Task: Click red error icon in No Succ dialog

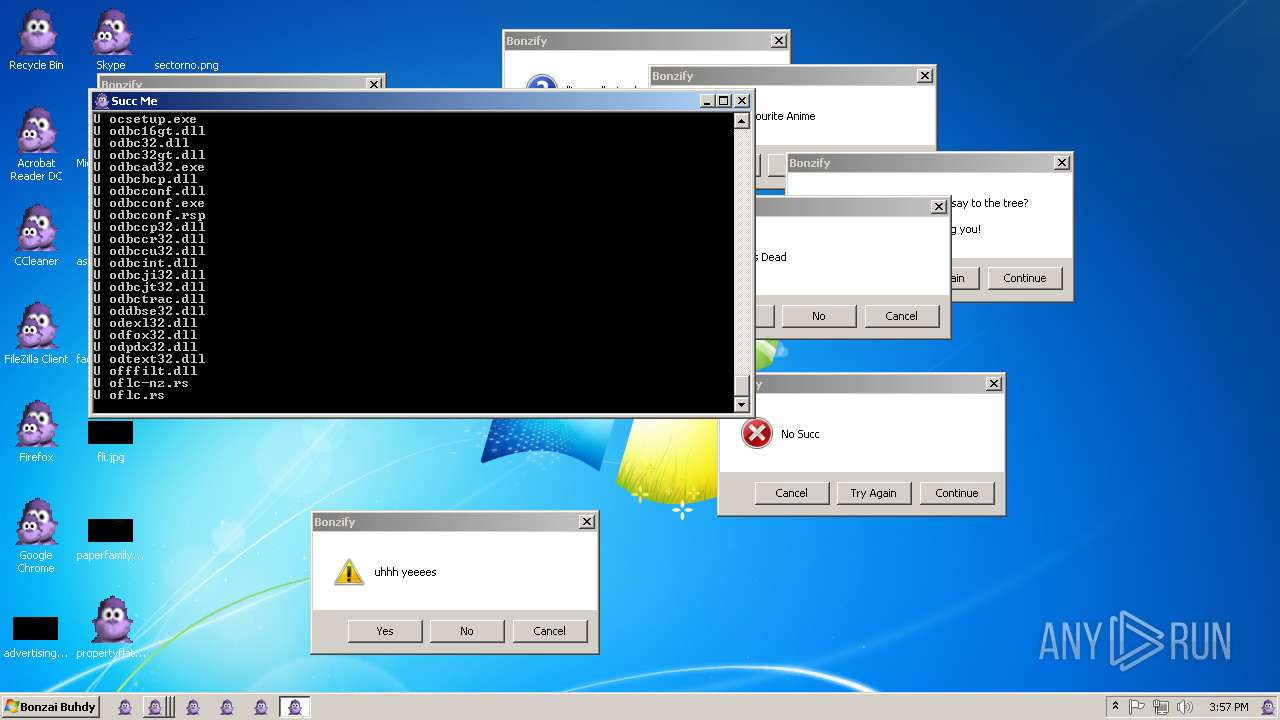Action: click(756, 433)
